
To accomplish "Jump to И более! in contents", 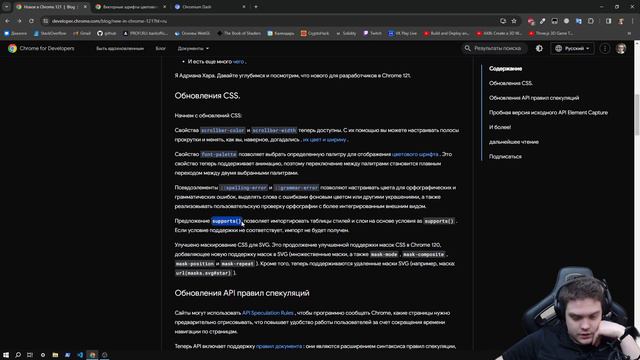I will (500, 127).
